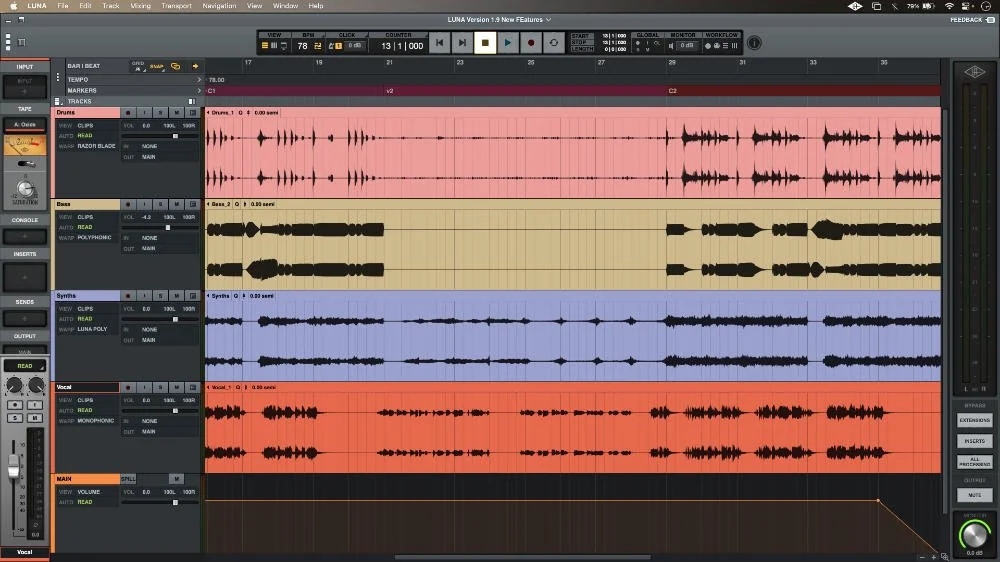The height and width of the screenshot is (562, 1000).
Task: Click the Fast forward transport button
Action: point(462,43)
